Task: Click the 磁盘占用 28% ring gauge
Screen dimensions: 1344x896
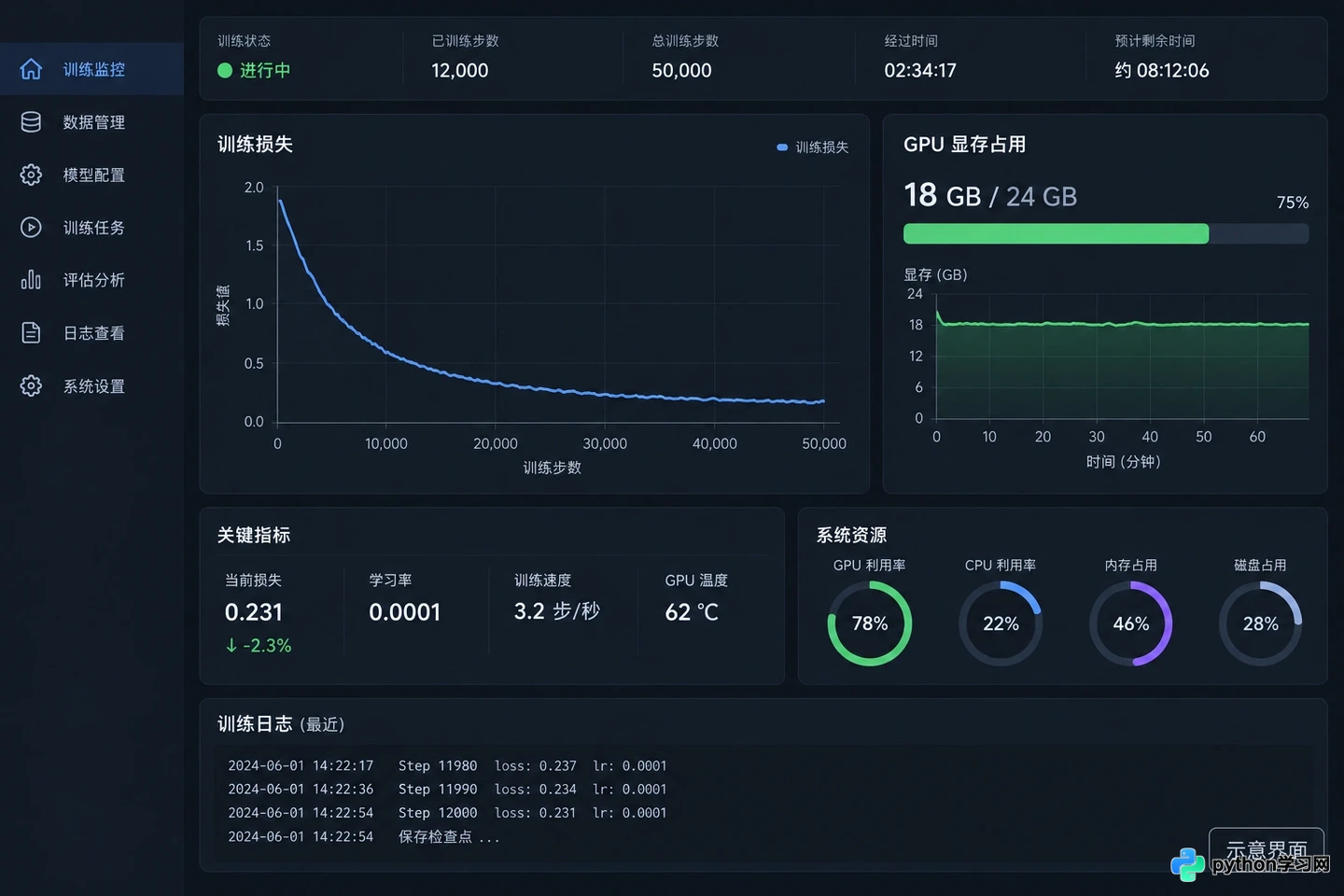Action: (1260, 623)
